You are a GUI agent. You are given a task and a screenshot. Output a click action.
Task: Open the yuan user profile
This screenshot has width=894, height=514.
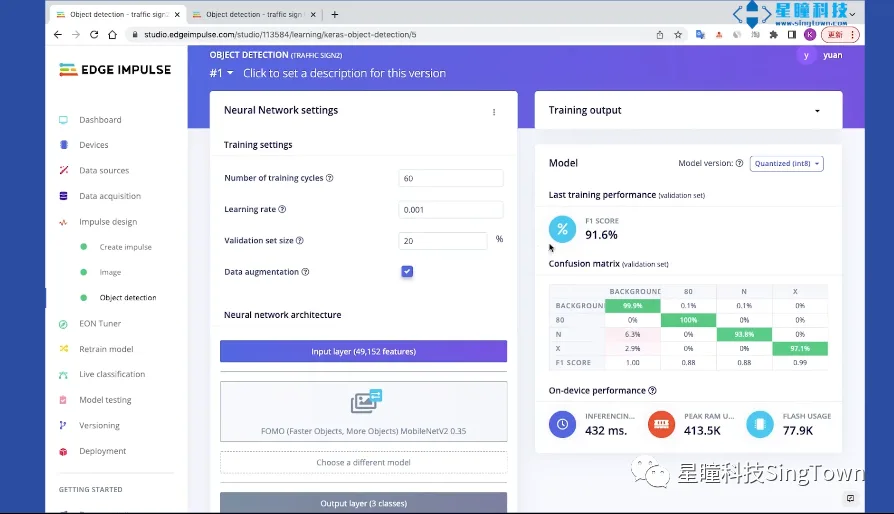coord(821,55)
